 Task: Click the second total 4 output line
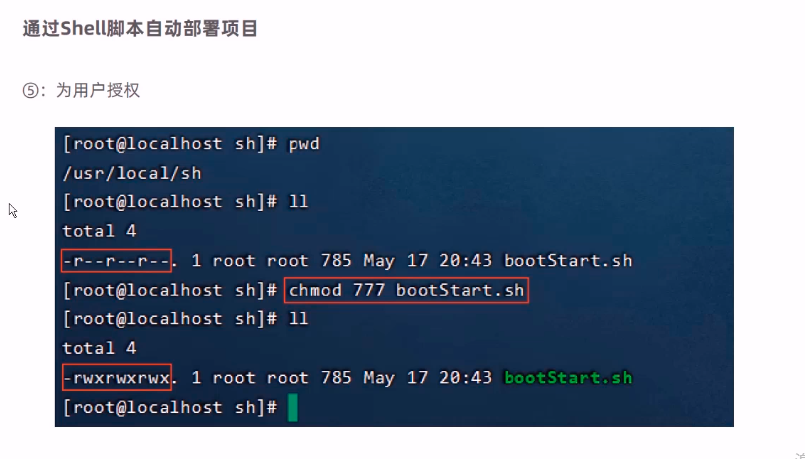pyautogui.click(x=99, y=348)
